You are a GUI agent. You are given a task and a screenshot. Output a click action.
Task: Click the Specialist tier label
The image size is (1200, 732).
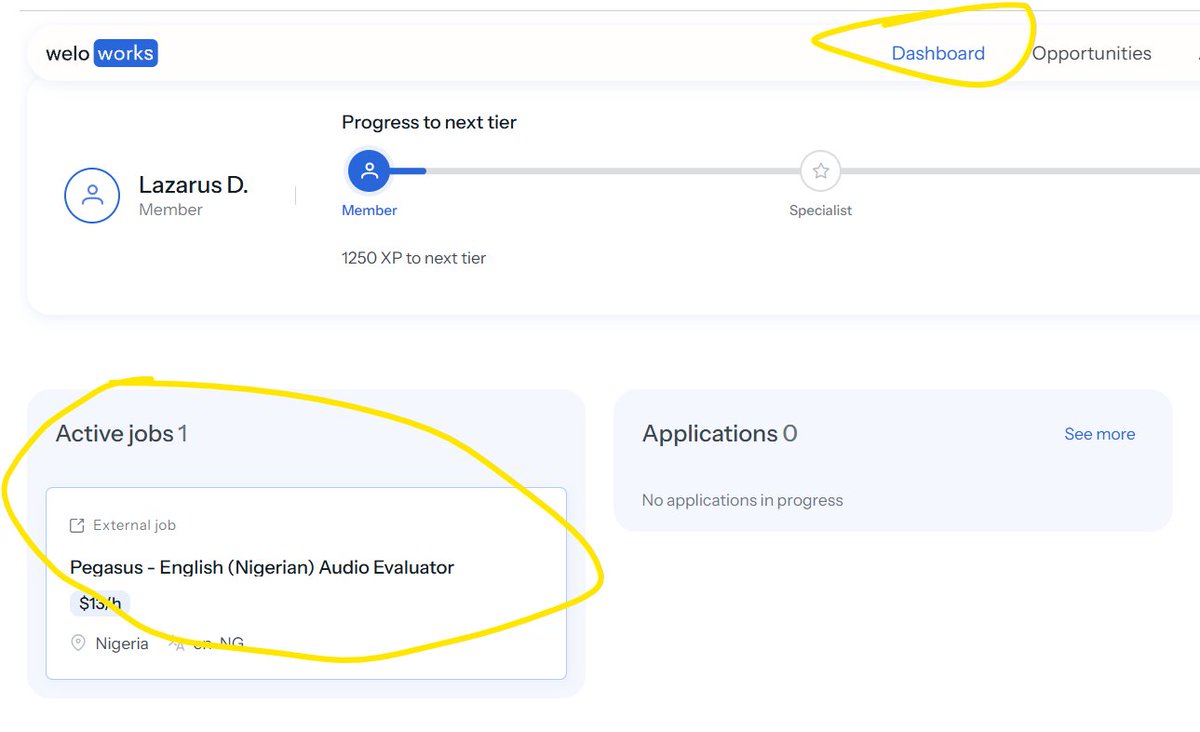820,210
